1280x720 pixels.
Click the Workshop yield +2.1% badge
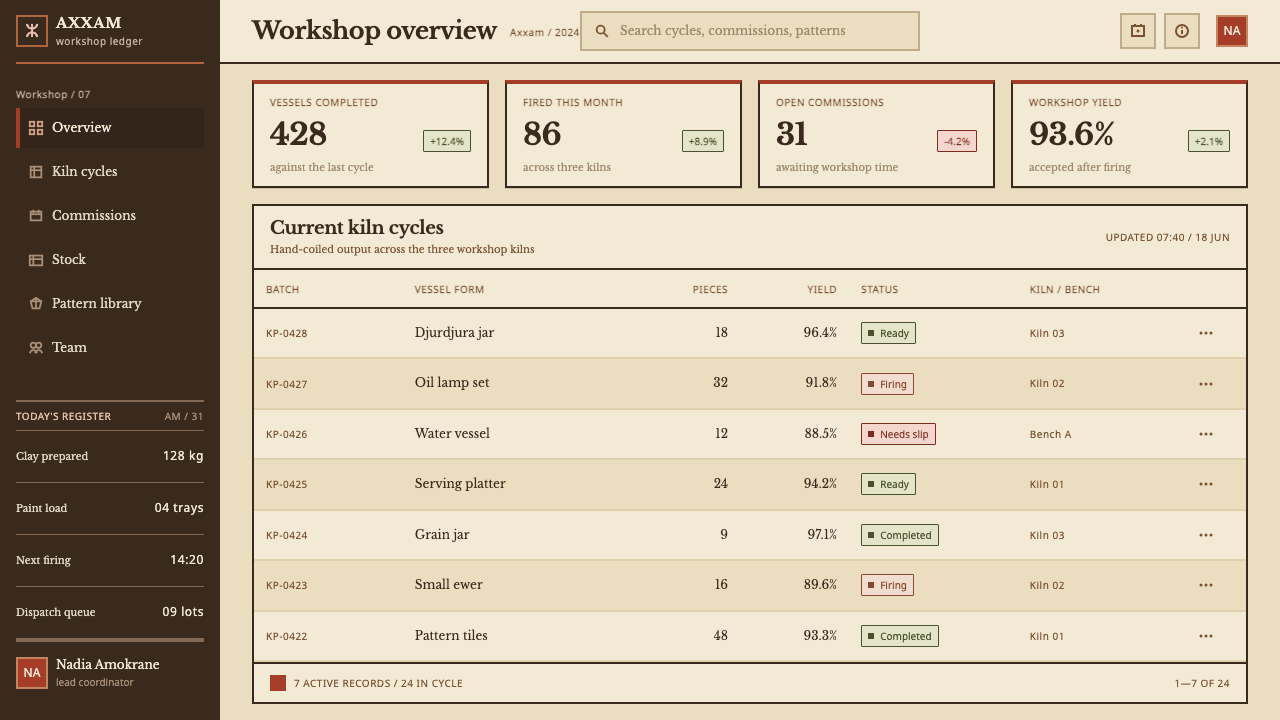point(1209,141)
